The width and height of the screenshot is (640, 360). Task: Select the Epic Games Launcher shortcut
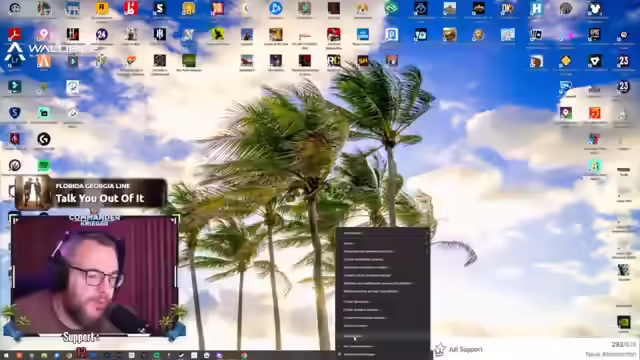click(x=595, y=34)
